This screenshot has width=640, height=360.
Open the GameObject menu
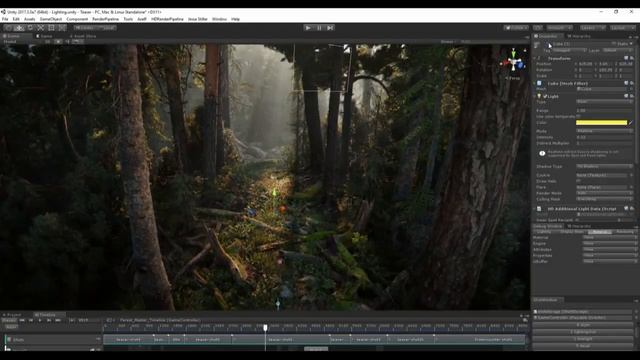[51, 19]
